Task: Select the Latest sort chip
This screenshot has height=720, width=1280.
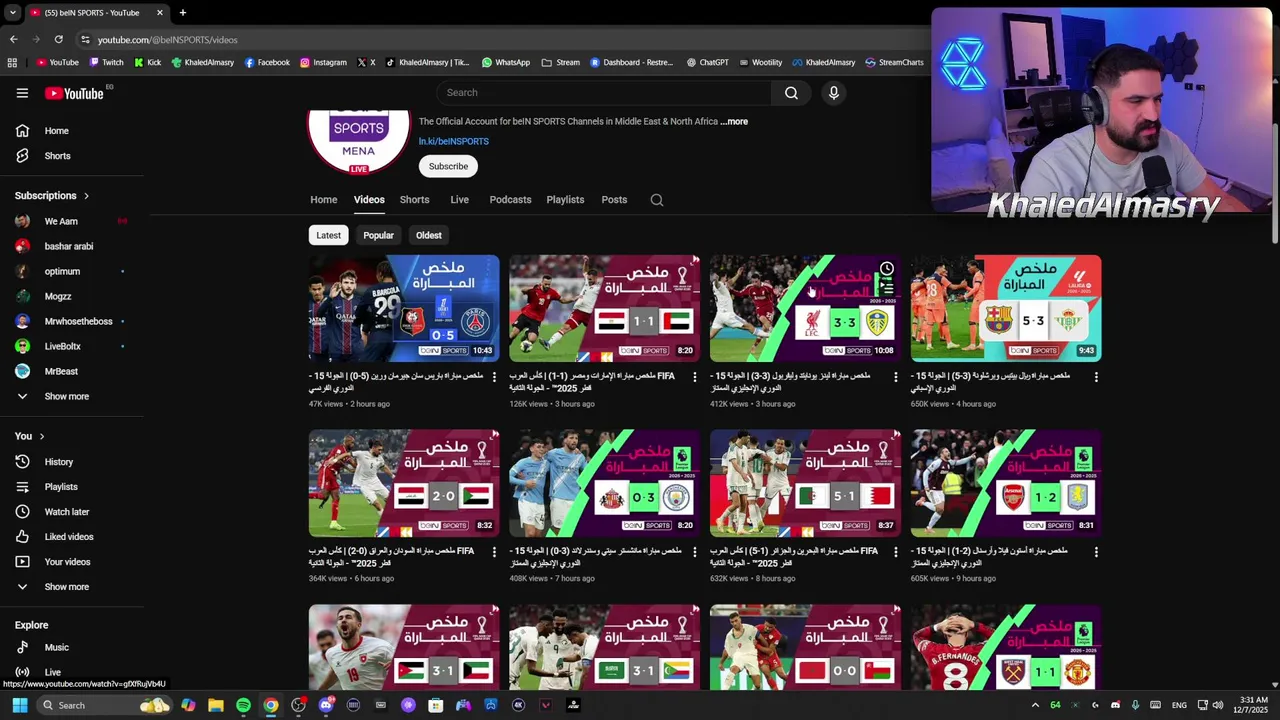Action: [328, 235]
